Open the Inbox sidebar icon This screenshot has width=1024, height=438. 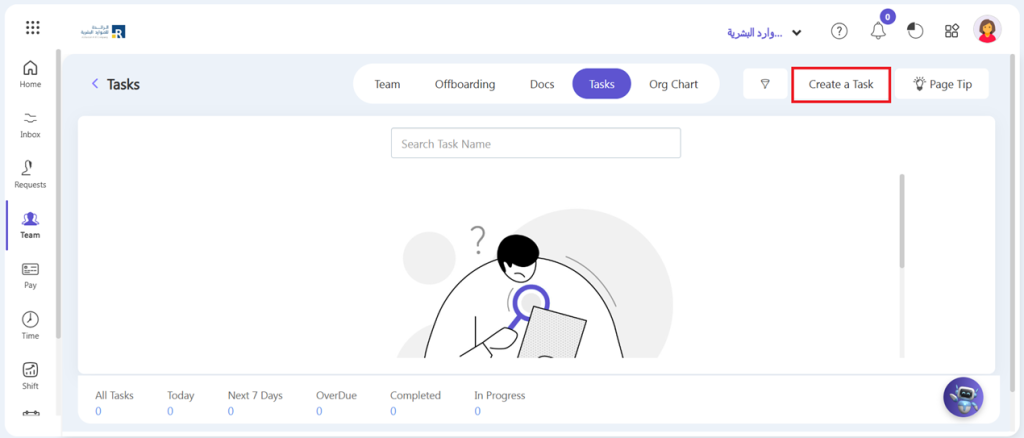[30, 124]
